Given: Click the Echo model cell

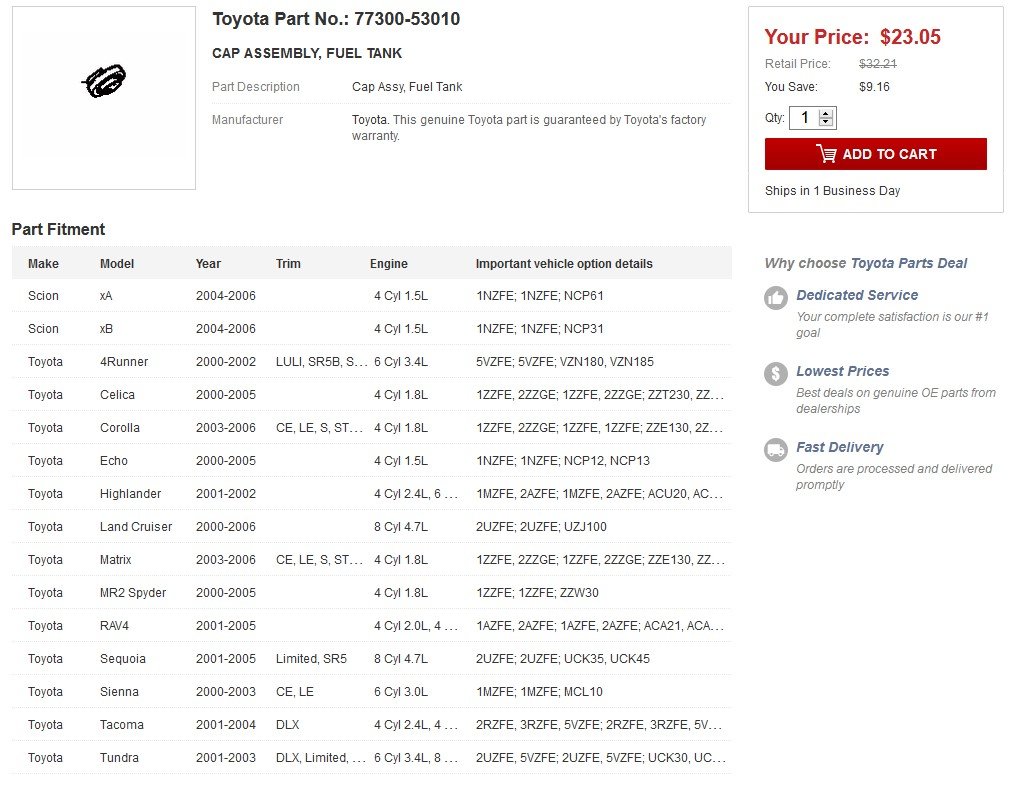Looking at the screenshot, I should point(114,461).
